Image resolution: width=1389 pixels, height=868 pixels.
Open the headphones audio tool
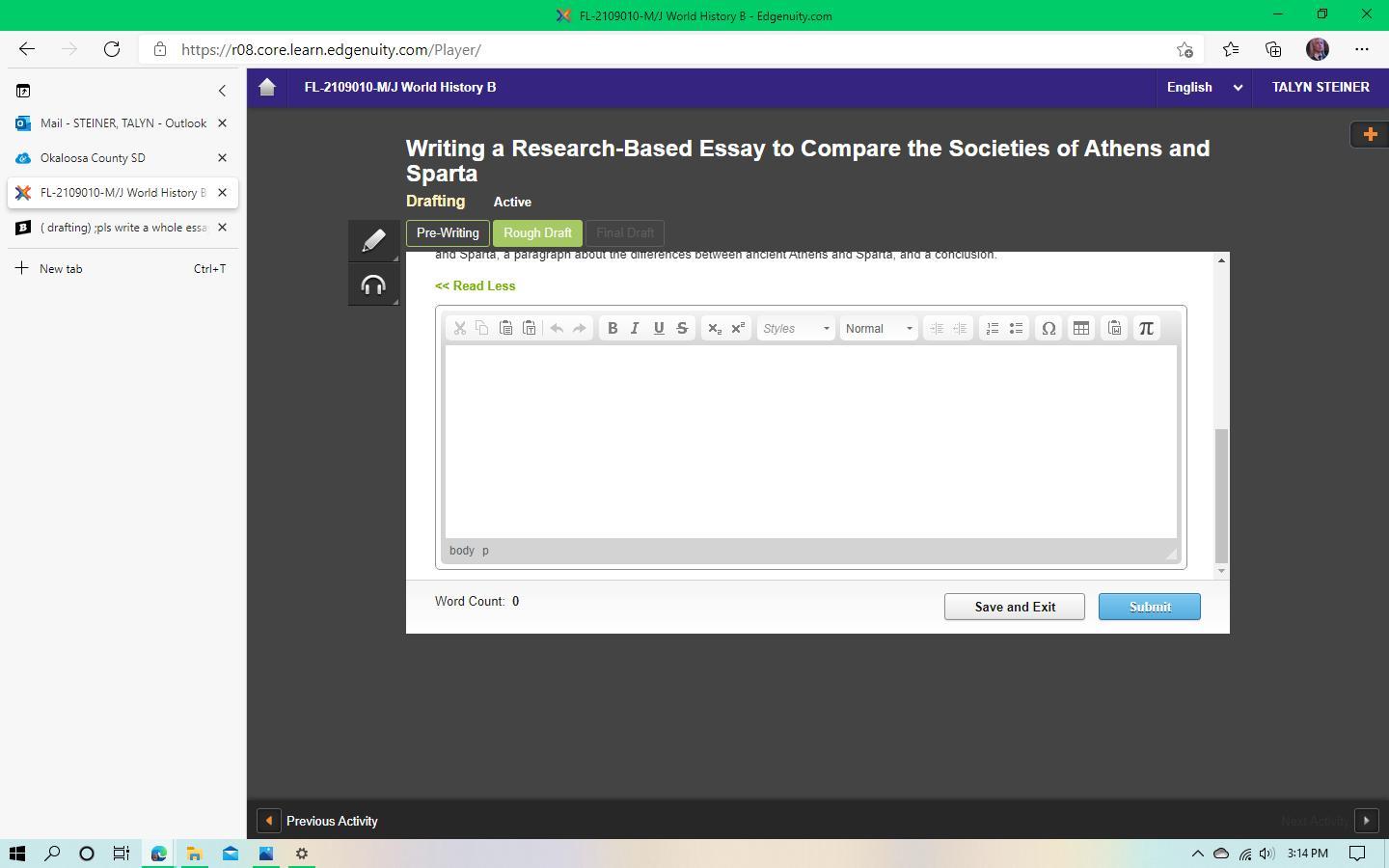[374, 285]
